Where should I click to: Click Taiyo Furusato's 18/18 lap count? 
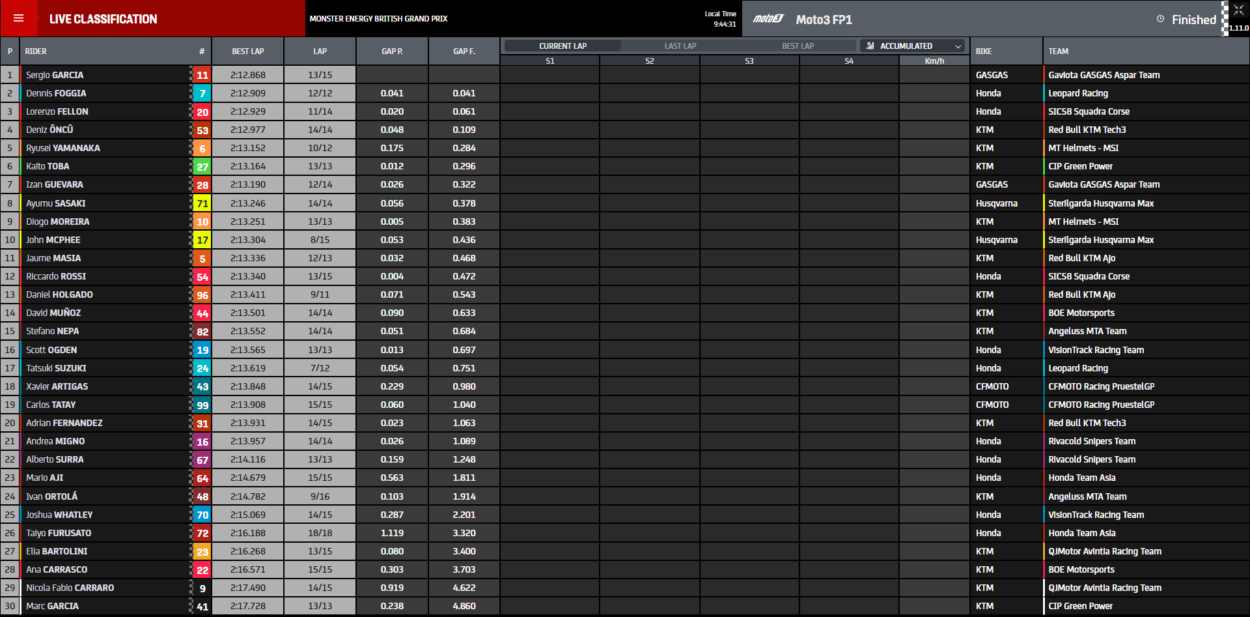click(x=320, y=533)
